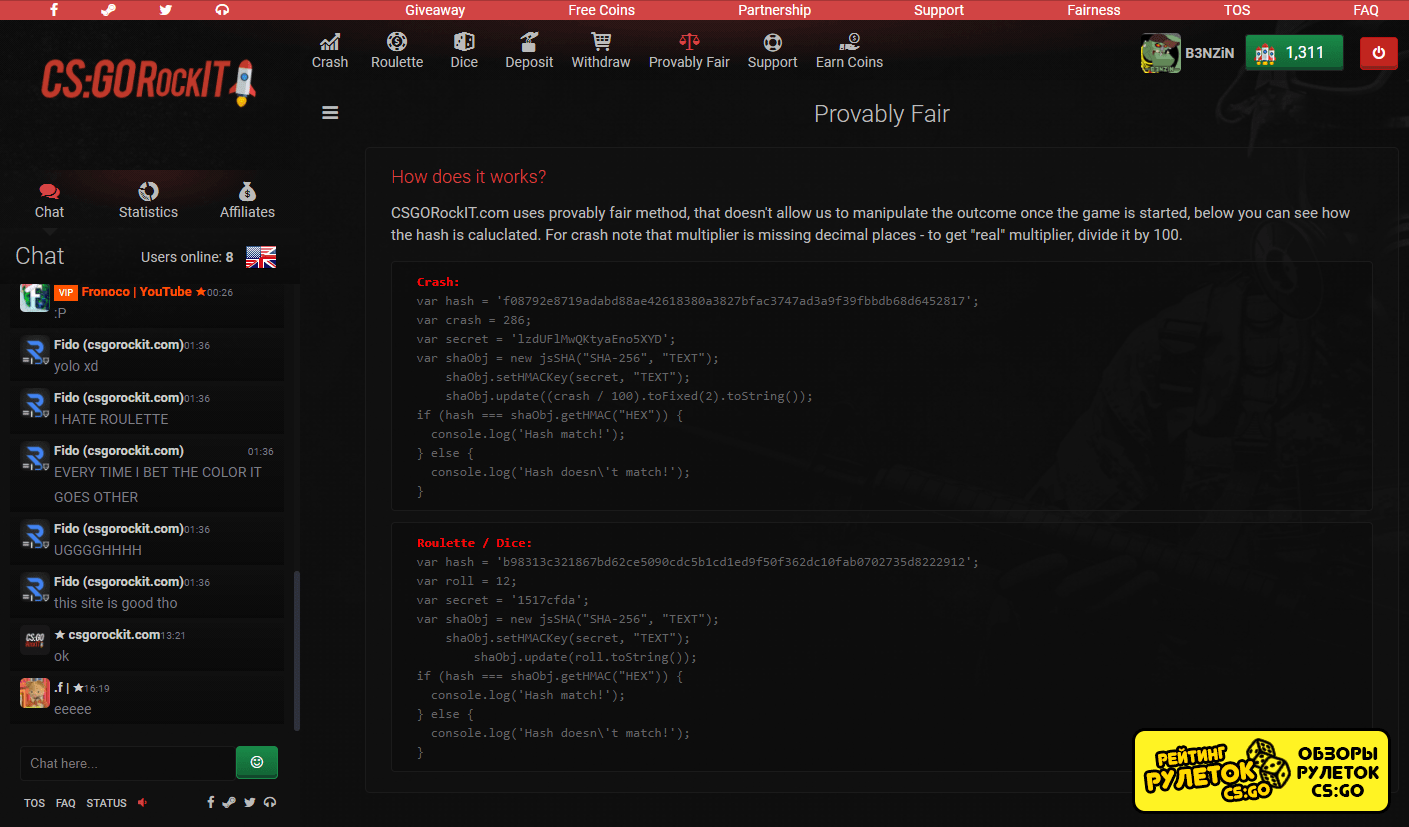
Task: Click '.f |' user avatar in chat
Action: 35,693
